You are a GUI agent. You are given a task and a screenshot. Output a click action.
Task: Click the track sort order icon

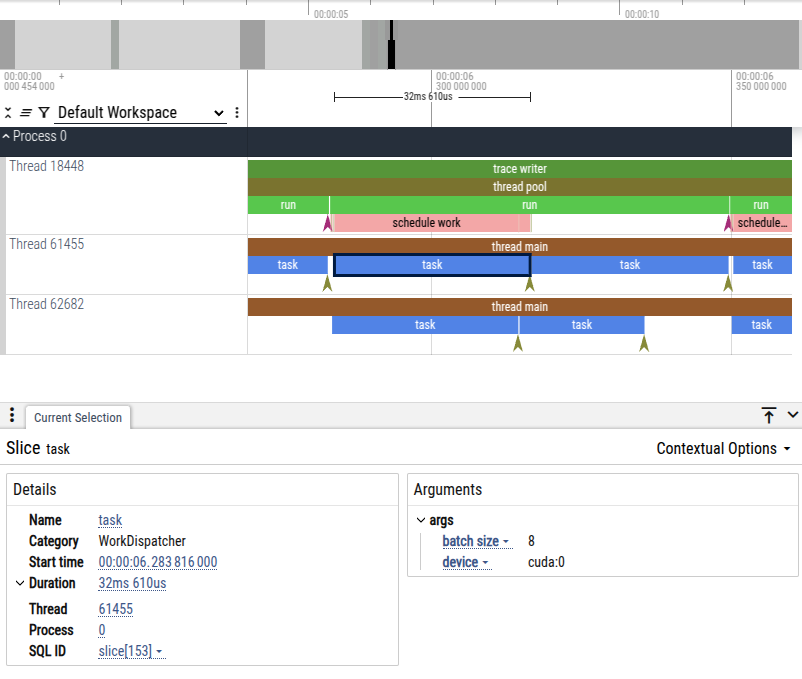coord(26,113)
